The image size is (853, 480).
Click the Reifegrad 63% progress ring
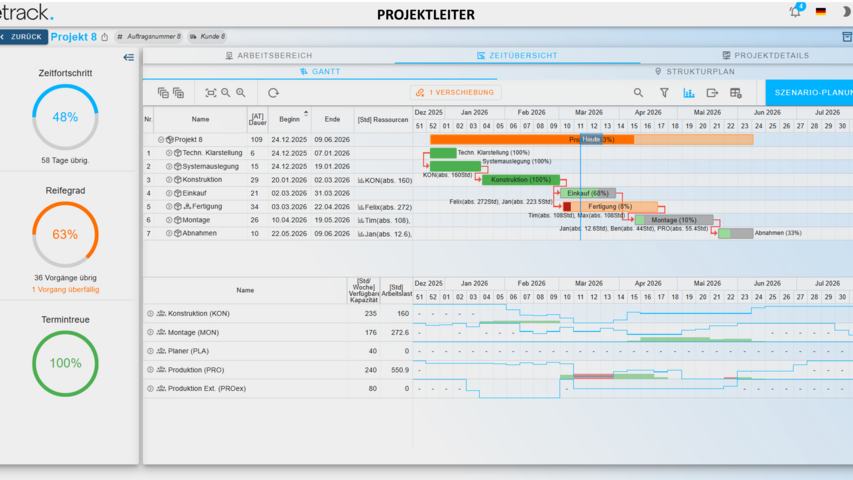tap(65, 235)
